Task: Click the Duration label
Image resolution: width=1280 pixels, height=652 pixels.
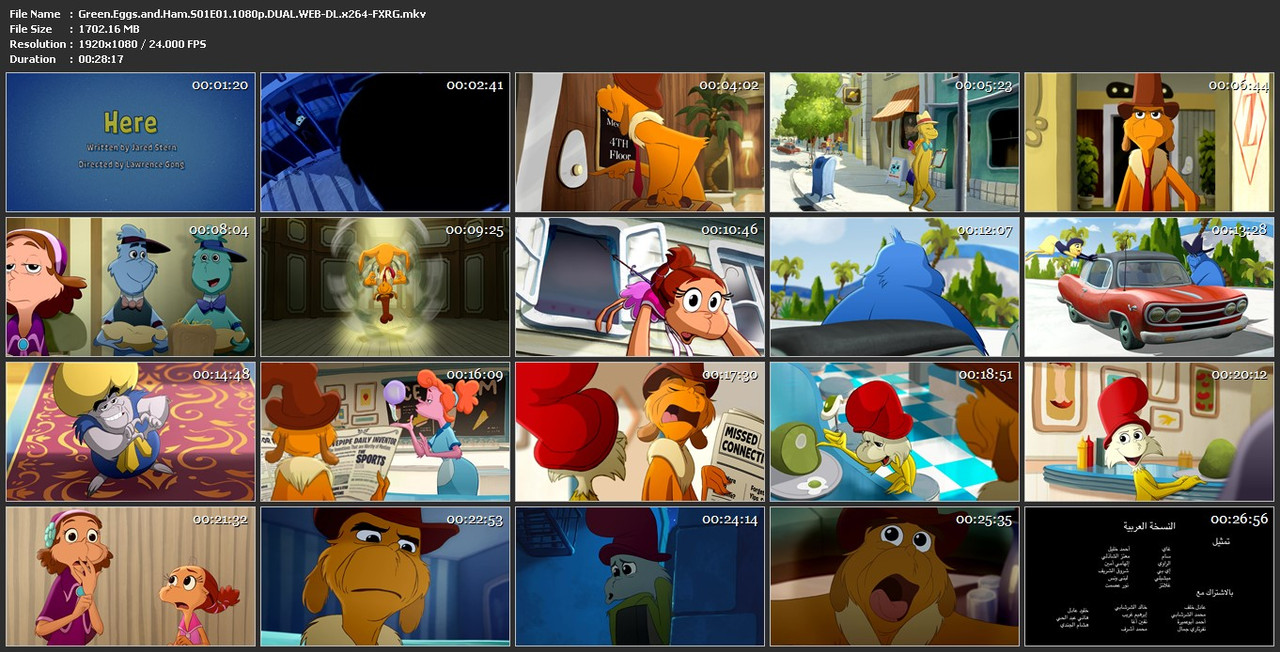Action: tap(33, 59)
